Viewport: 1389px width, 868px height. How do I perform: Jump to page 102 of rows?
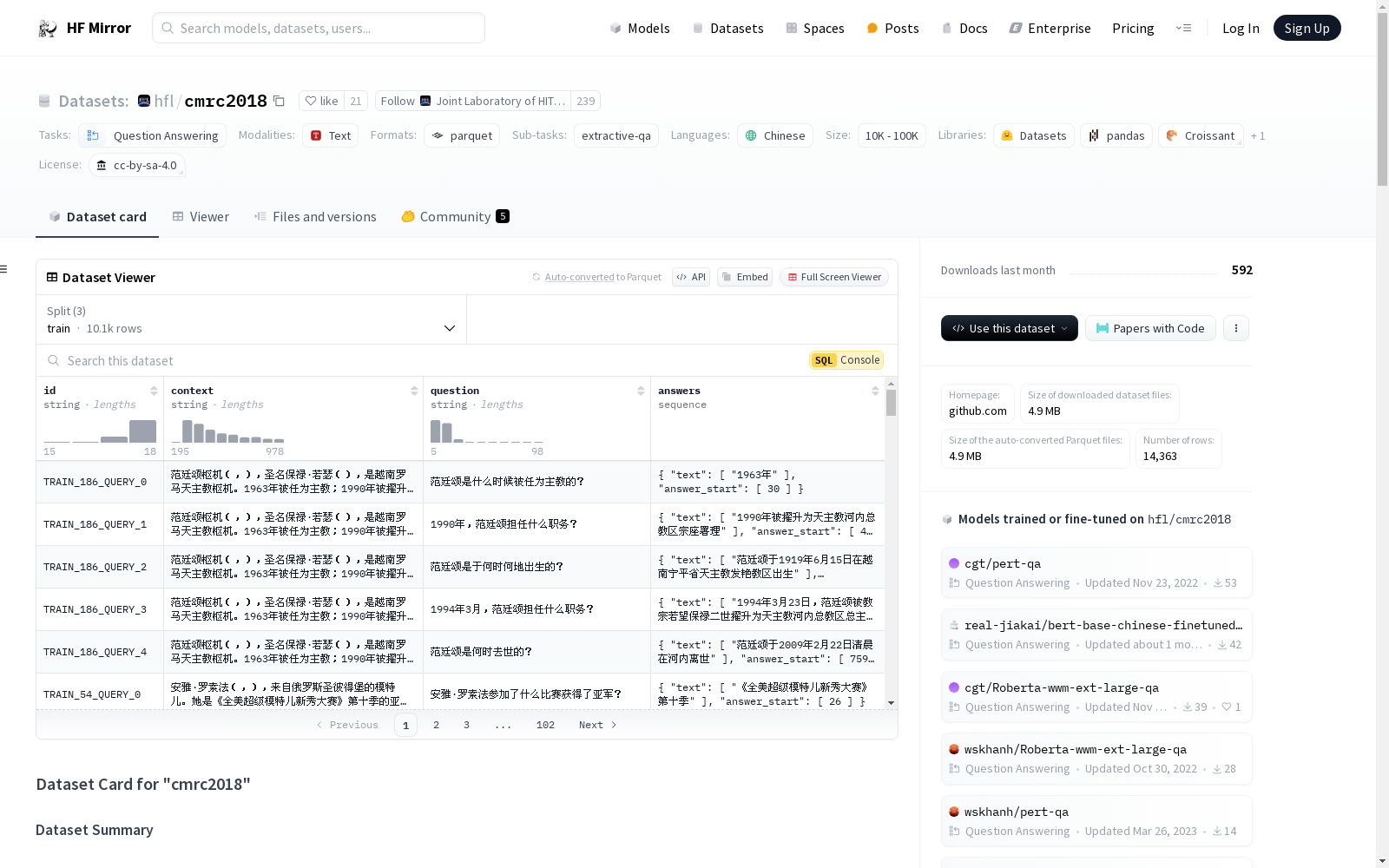tap(545, 725)
